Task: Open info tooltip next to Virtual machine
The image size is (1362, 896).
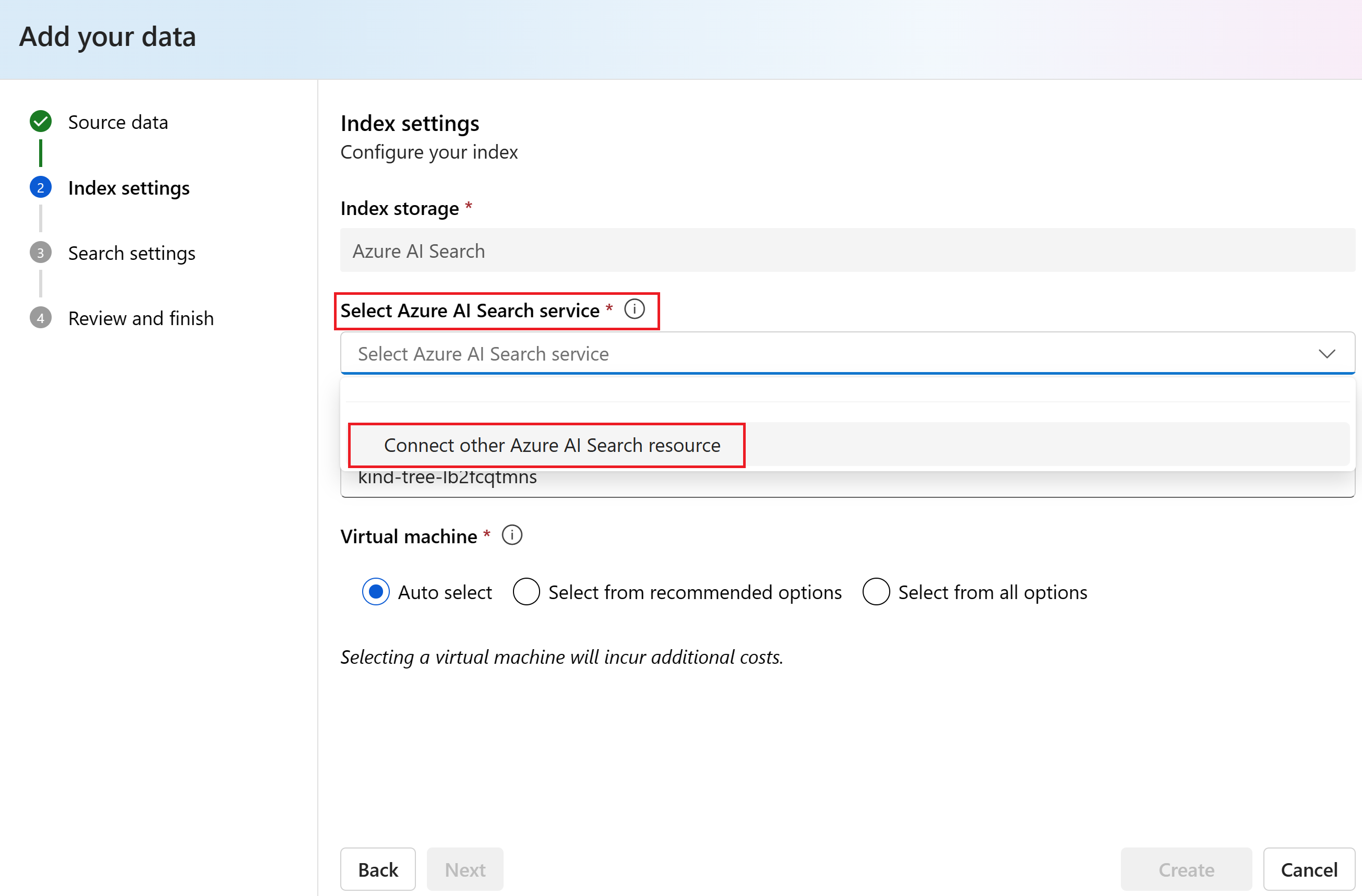Action: [x=511, y=535]
